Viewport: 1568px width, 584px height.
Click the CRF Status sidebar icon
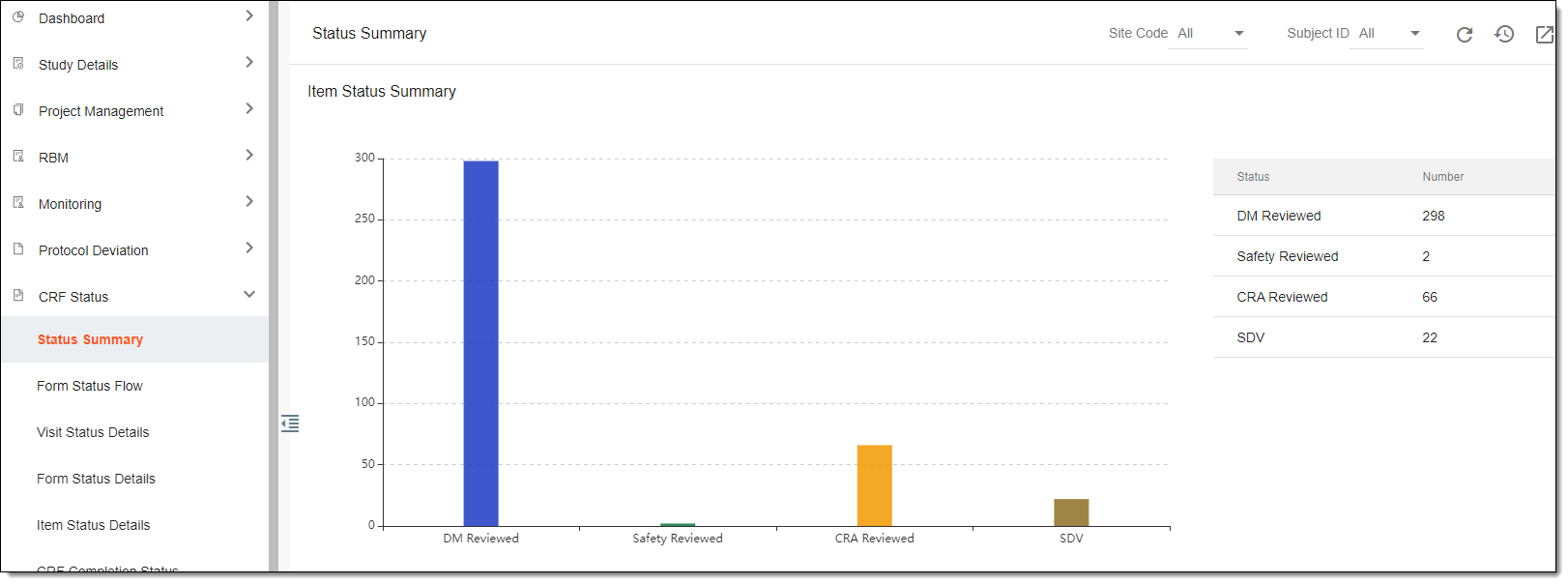[x=18, y=295]
